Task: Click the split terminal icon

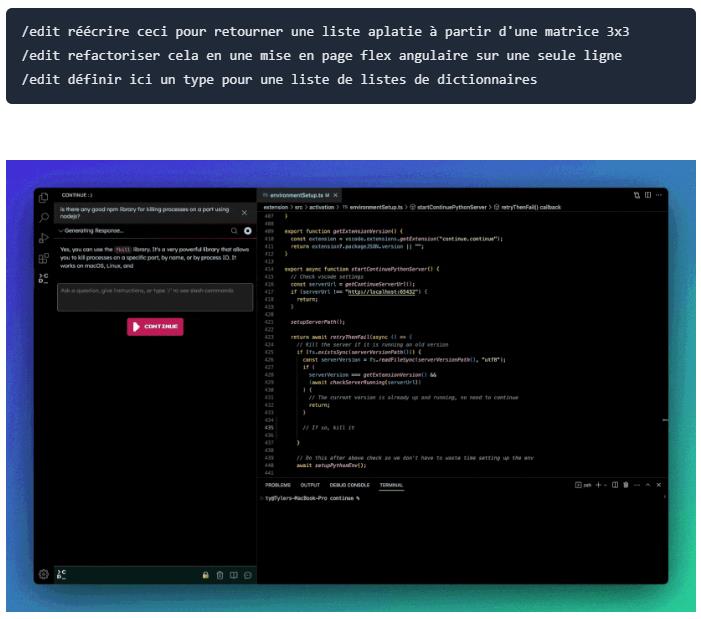Action: [x=615, y=485]
